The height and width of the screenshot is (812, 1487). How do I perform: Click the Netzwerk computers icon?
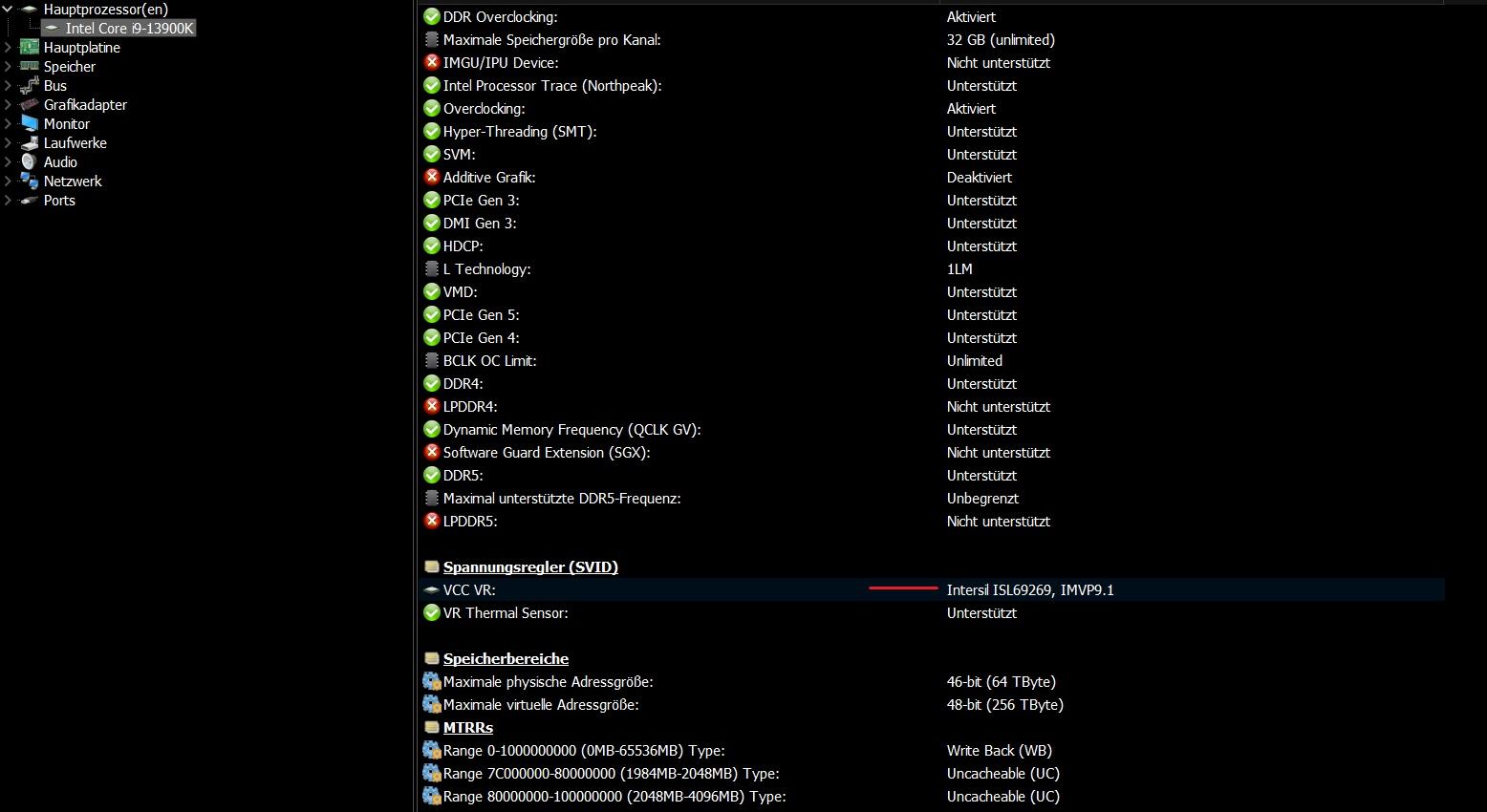click(30, 182)
